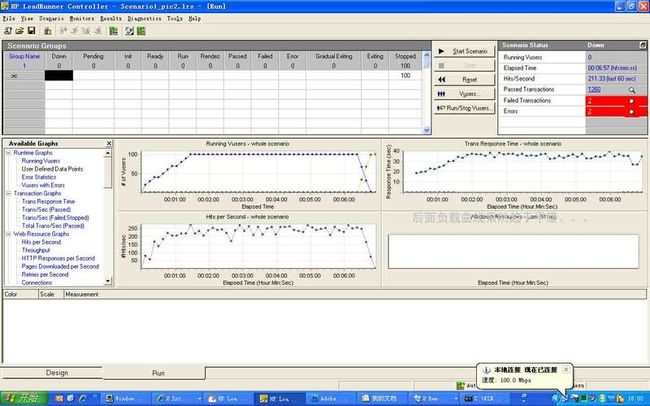Open the Help menu

194,19
